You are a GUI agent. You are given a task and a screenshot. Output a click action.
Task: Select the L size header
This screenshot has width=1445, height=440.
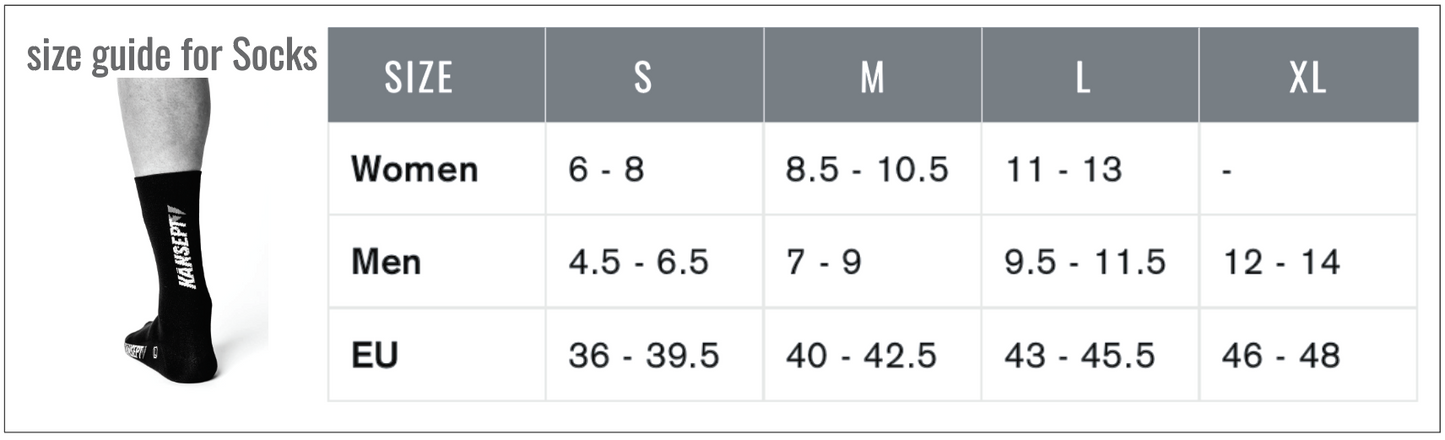click(x=1081, y=77)
